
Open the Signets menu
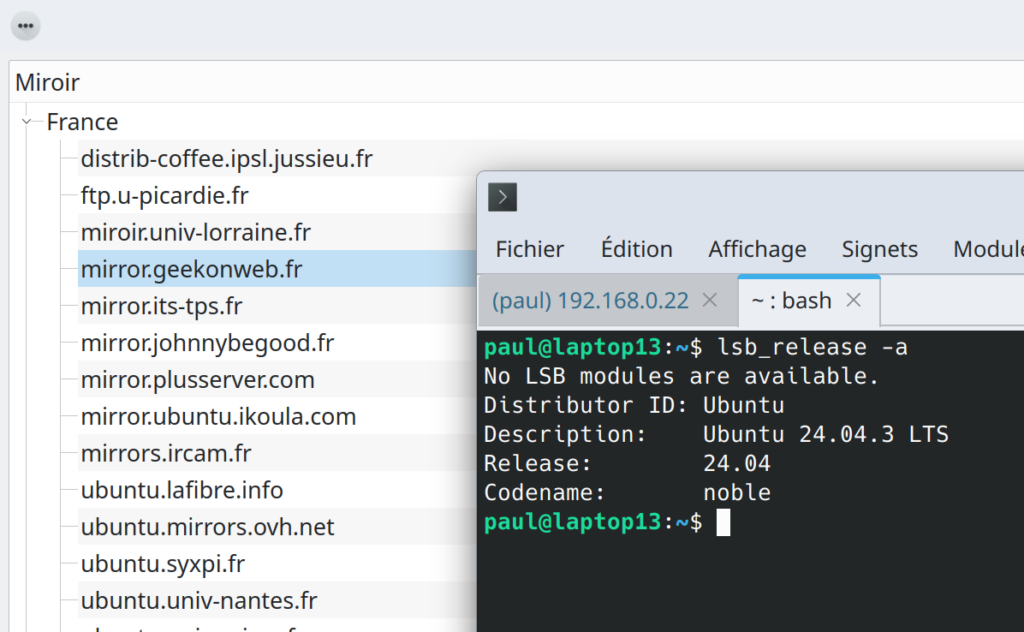point(880,249)
